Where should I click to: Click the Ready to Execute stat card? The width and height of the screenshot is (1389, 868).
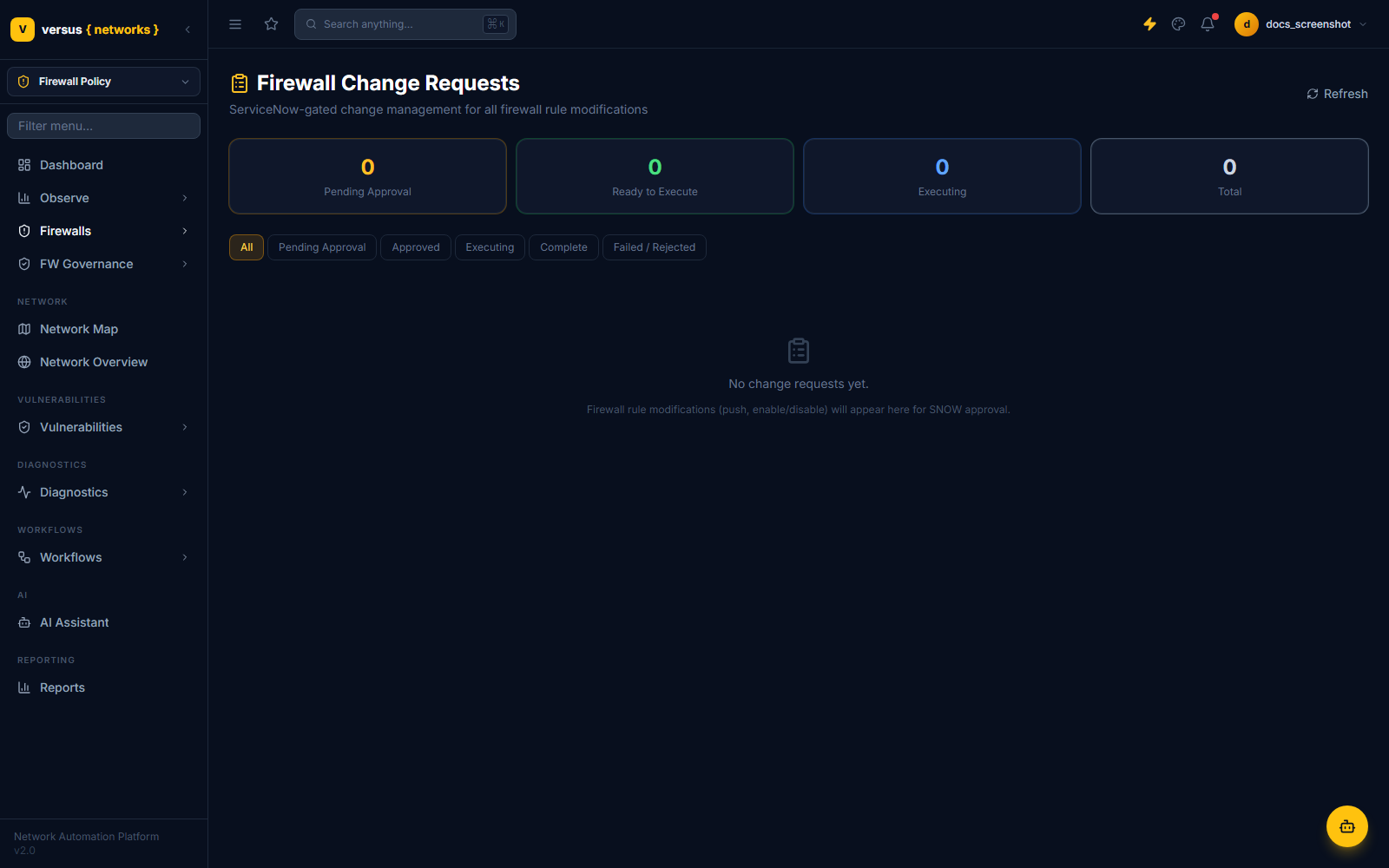655,176
